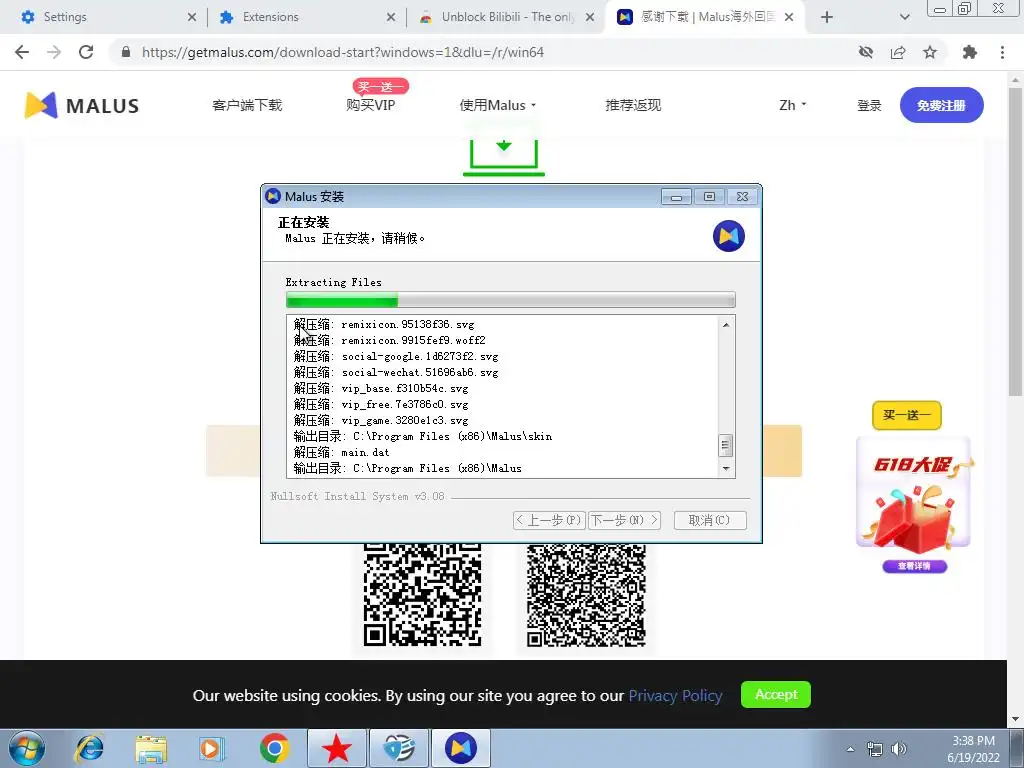Open the Extensions puzzle icon in toolbar
This screenshot has width=1024, height=768.
tap(970, 52)
